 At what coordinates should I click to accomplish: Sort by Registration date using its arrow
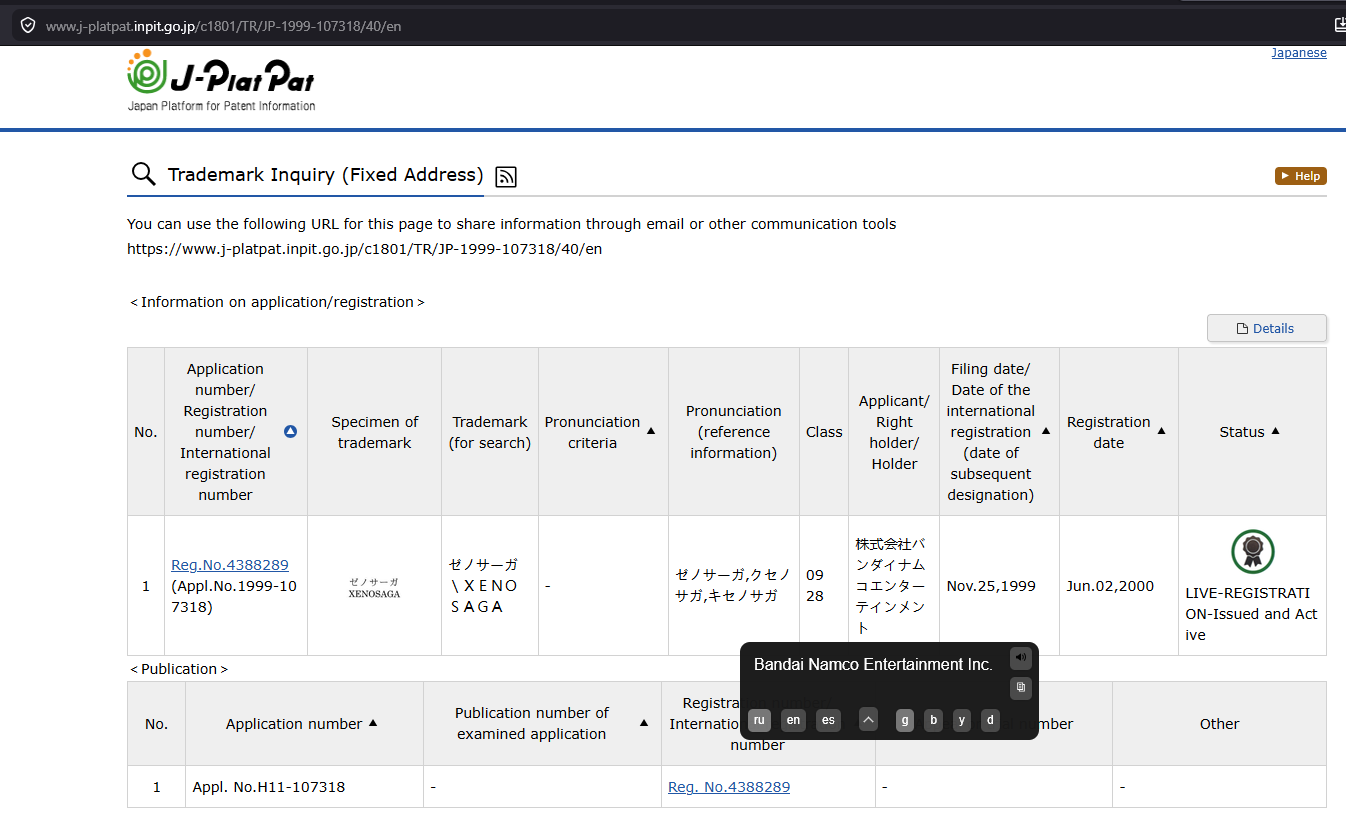coord(1161,431)
